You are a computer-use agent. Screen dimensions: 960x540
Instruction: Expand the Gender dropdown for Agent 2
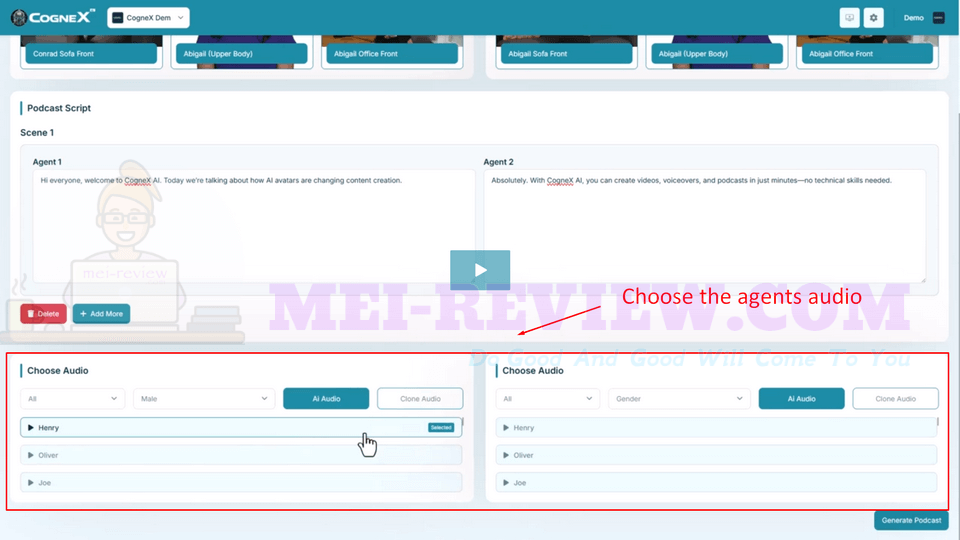click(679, 399)
